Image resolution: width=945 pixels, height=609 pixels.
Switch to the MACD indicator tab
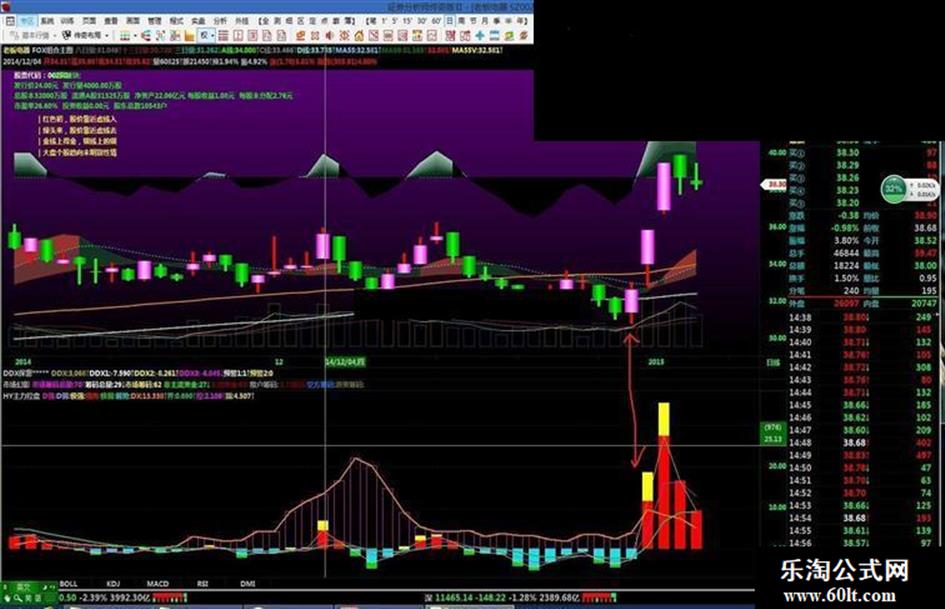[157, 584]
